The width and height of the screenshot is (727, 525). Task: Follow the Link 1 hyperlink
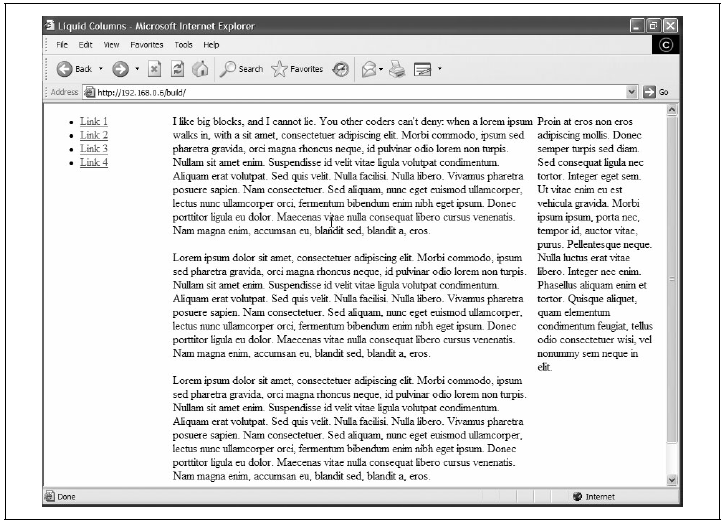94,122
